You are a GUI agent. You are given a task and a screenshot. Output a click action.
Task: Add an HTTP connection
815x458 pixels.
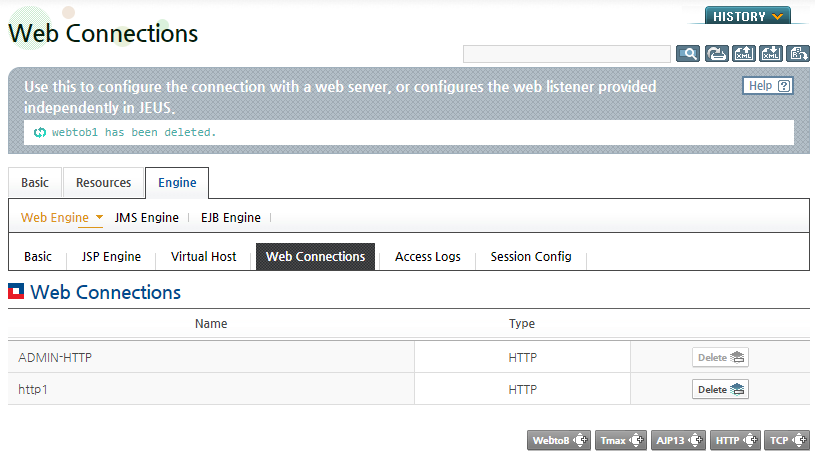(x=735, y=440)
